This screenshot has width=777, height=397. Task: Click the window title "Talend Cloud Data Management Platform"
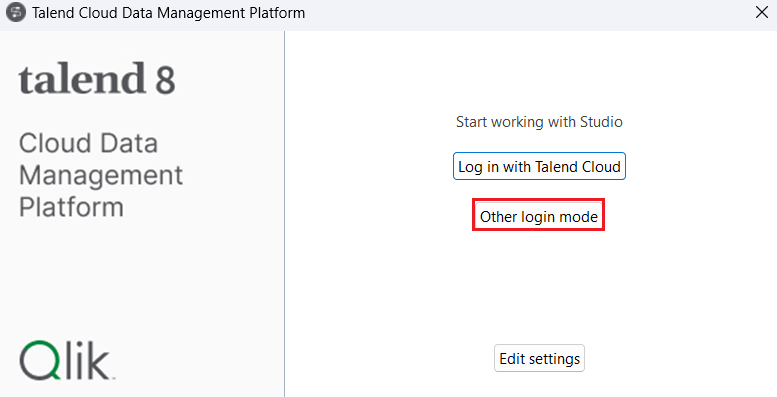(x=168, y=12)
